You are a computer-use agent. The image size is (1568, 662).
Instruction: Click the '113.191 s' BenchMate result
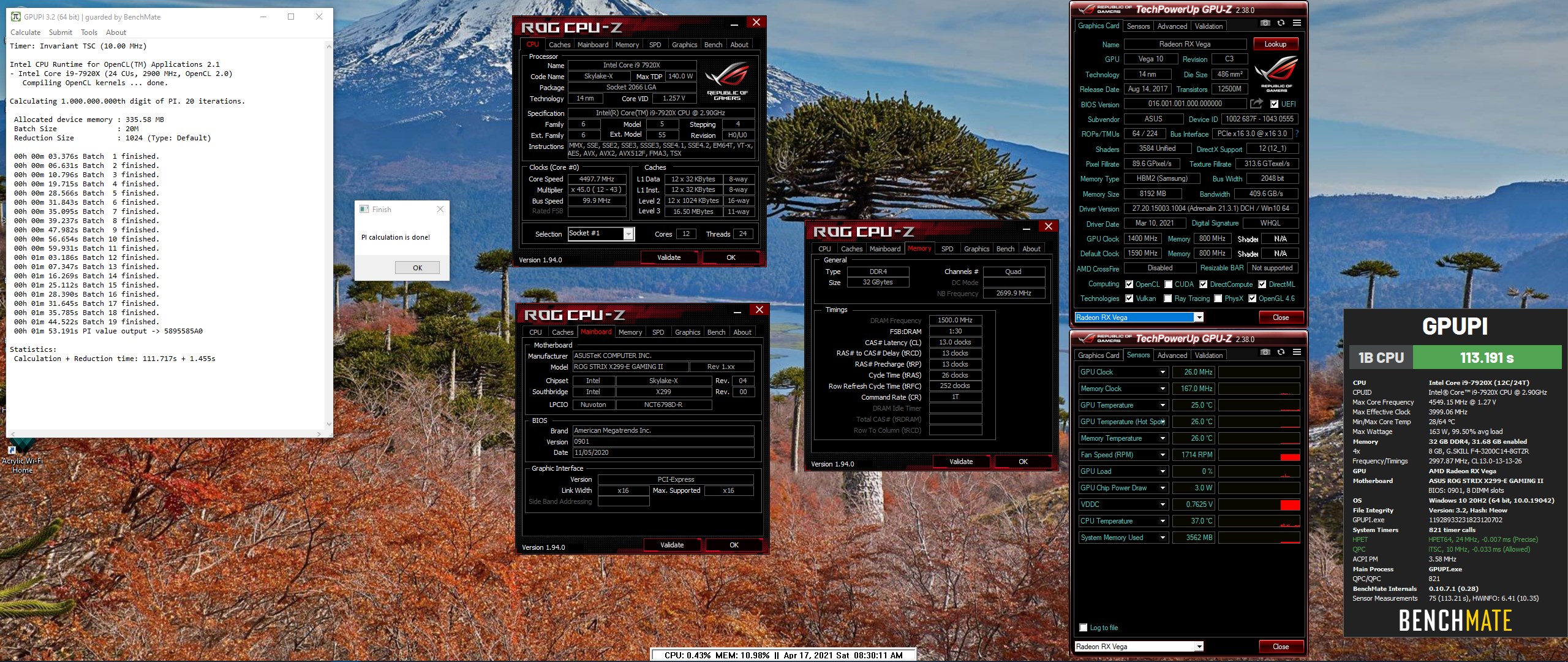tap(1487, 358)
